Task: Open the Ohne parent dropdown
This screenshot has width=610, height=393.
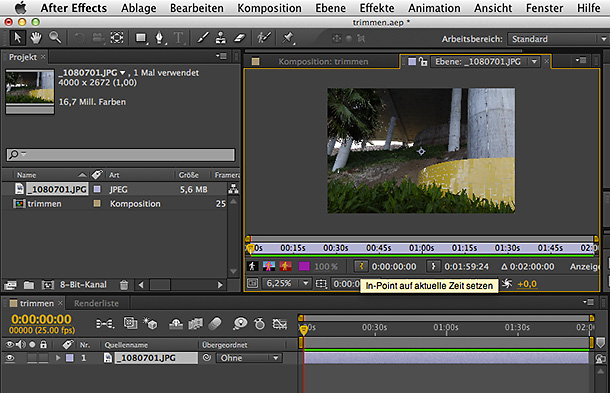Action: click(x=249, y=358)
